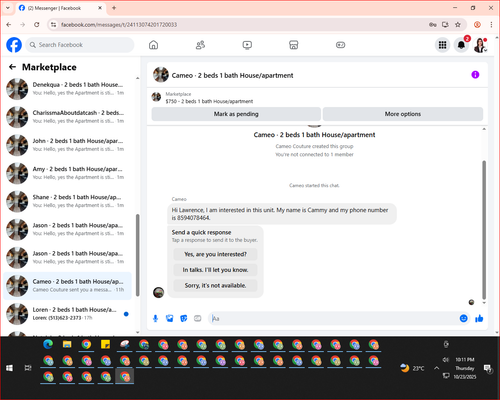Screen dimensions: 500x400
Task: Open a new tab with the plus button
Action: (x=114, y=8)
